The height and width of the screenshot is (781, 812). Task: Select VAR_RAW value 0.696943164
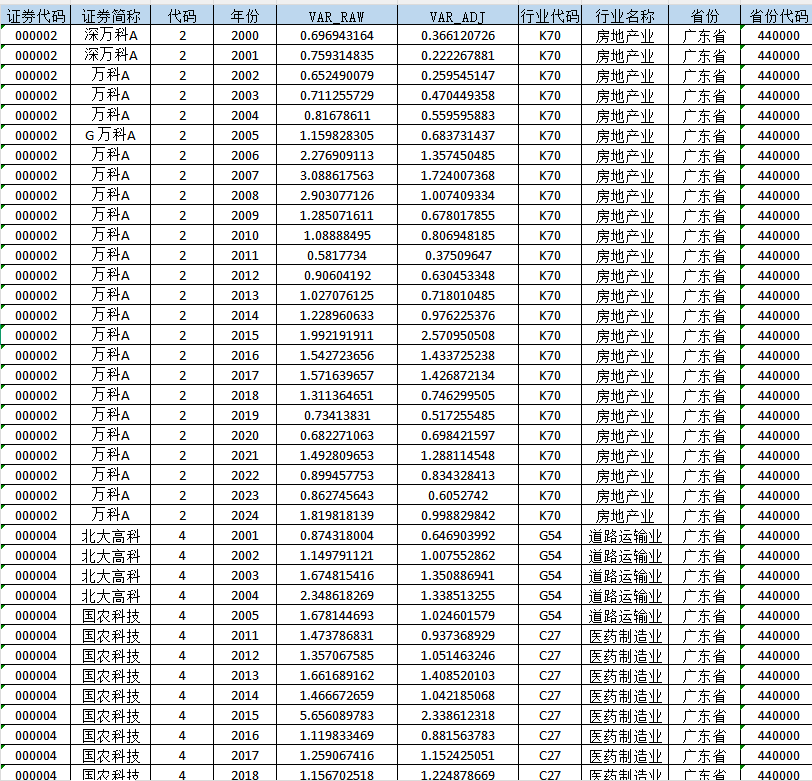coord(337,36)
